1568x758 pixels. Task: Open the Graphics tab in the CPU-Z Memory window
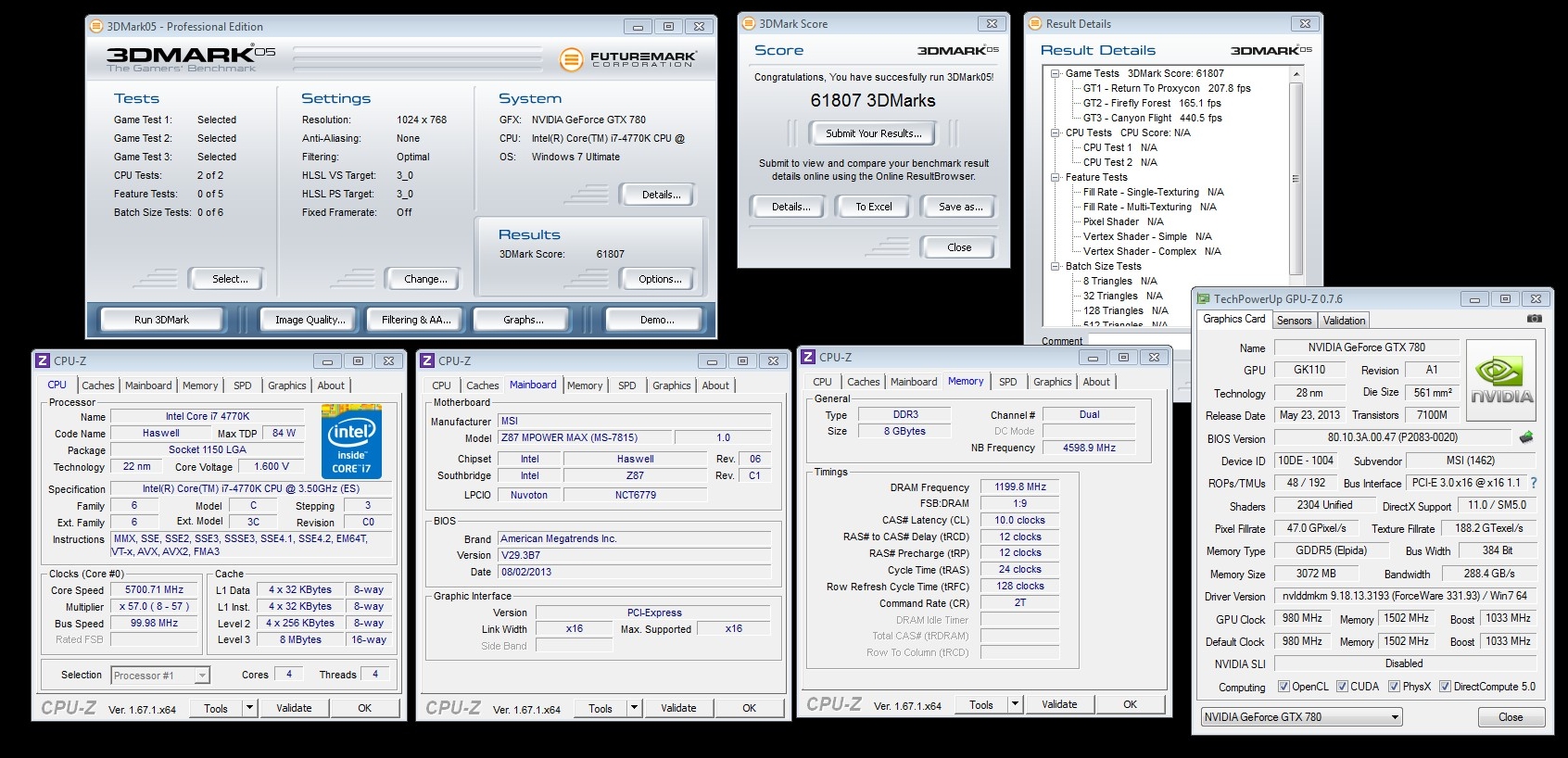[x=1053, y=382]
